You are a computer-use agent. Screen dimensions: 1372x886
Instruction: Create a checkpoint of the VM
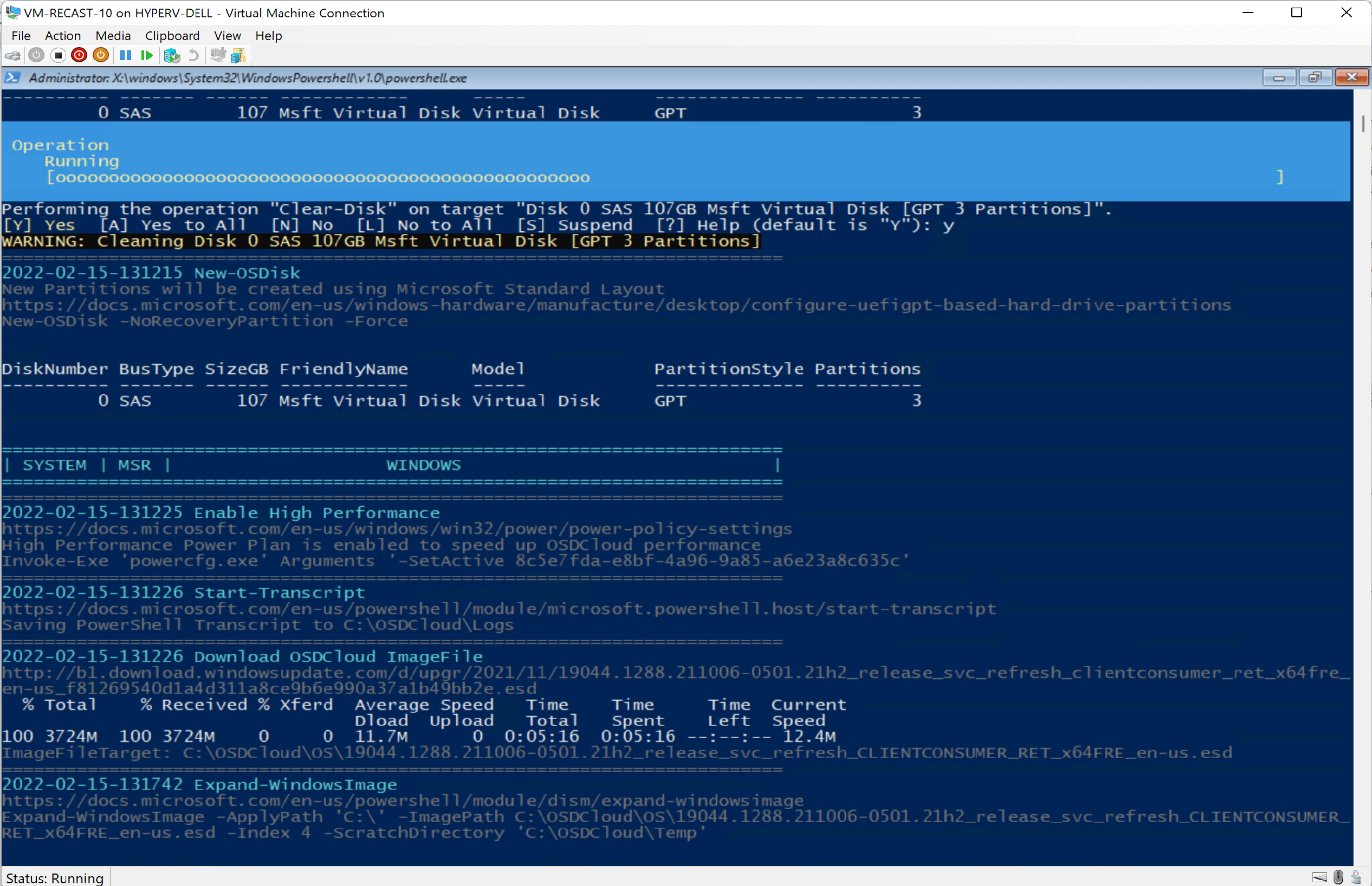[x=172, y=55]
